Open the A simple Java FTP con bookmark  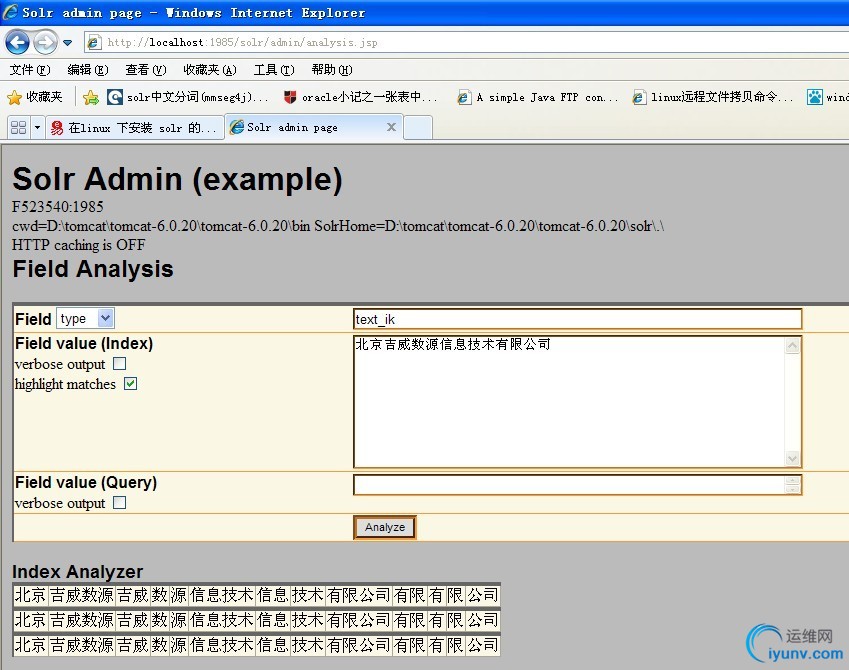click(x=537, y=97)
